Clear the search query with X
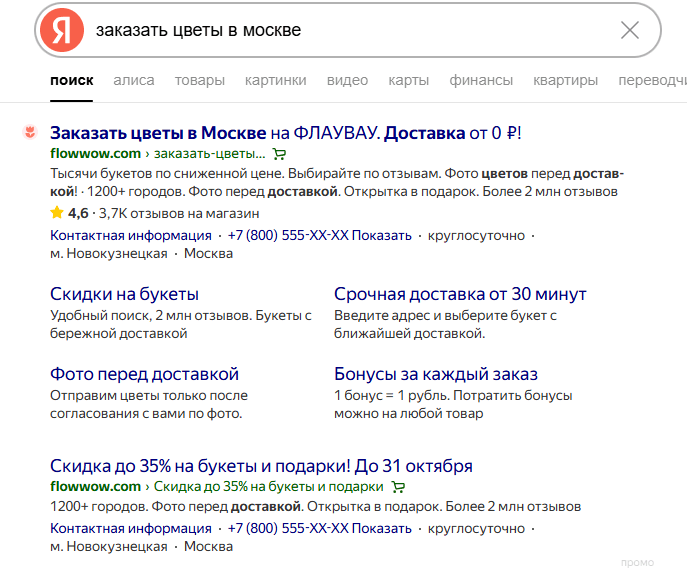The height and width of the screenshot is (579, 687). pos(630,30)
